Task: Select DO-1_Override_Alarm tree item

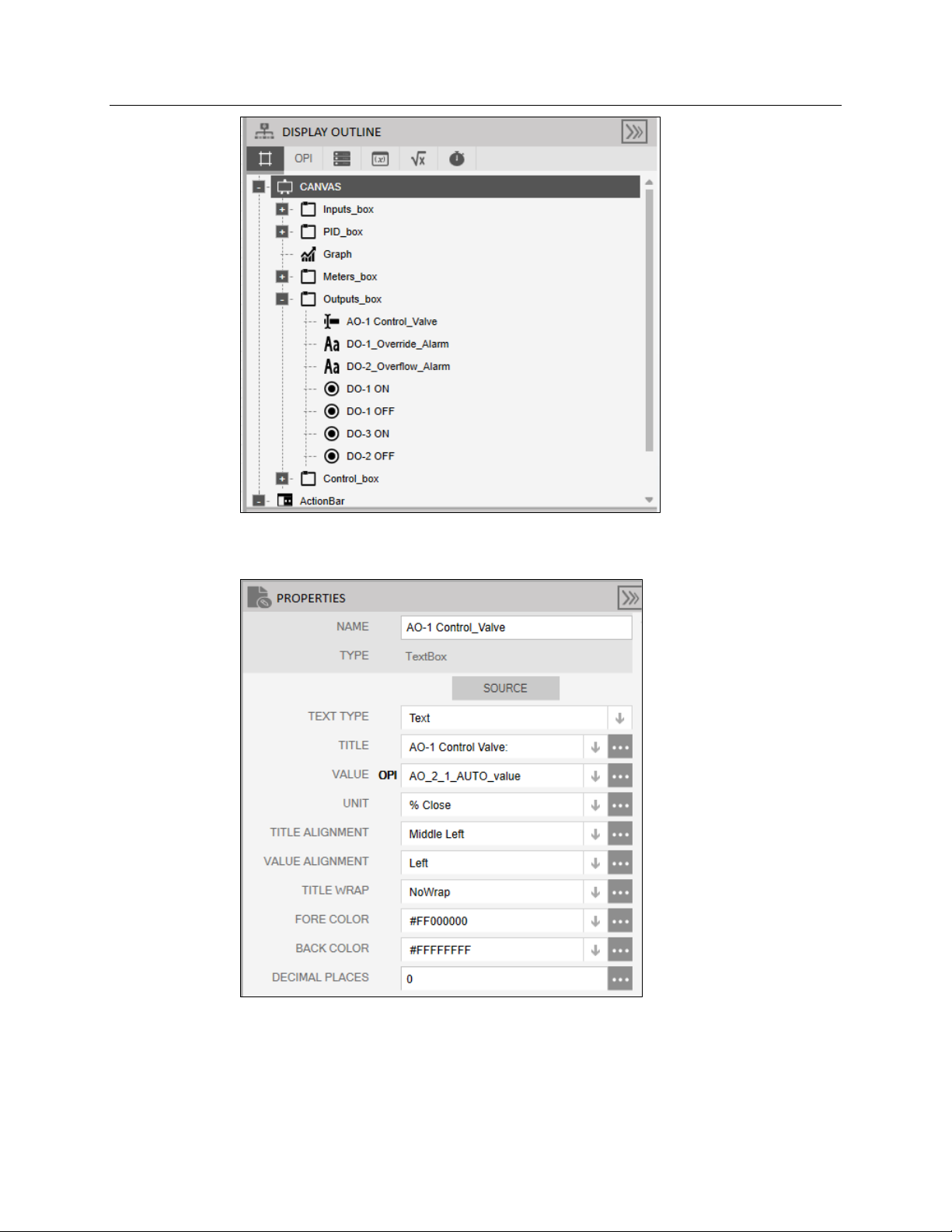Action: pyautogui.click(x=398, y=344)
